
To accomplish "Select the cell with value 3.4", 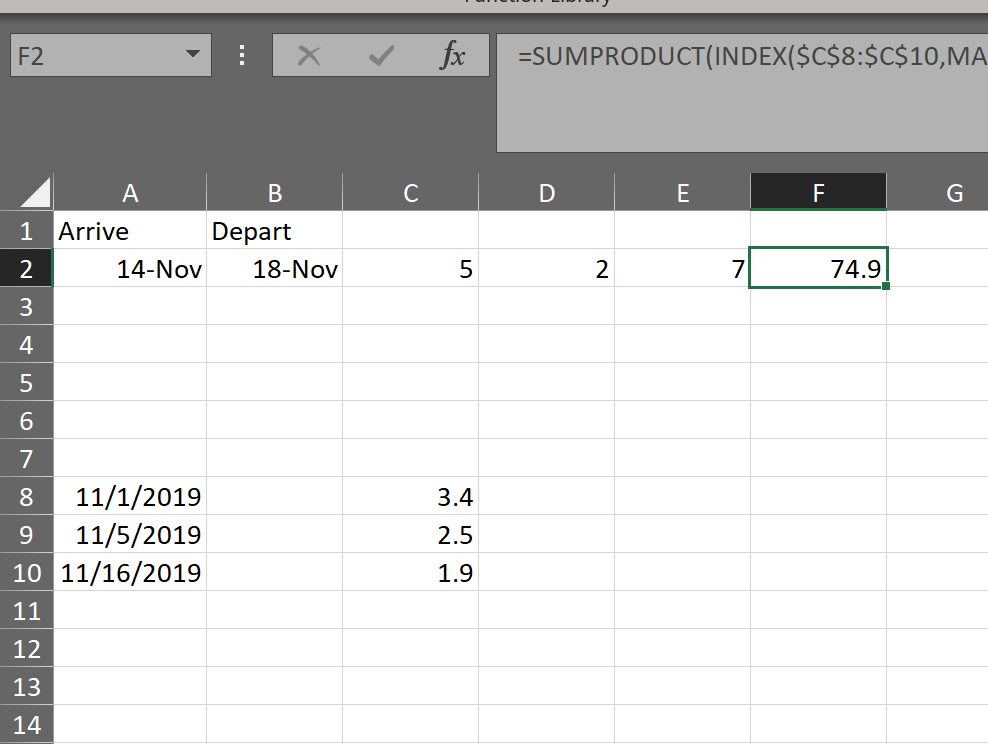I will (410, 496).
